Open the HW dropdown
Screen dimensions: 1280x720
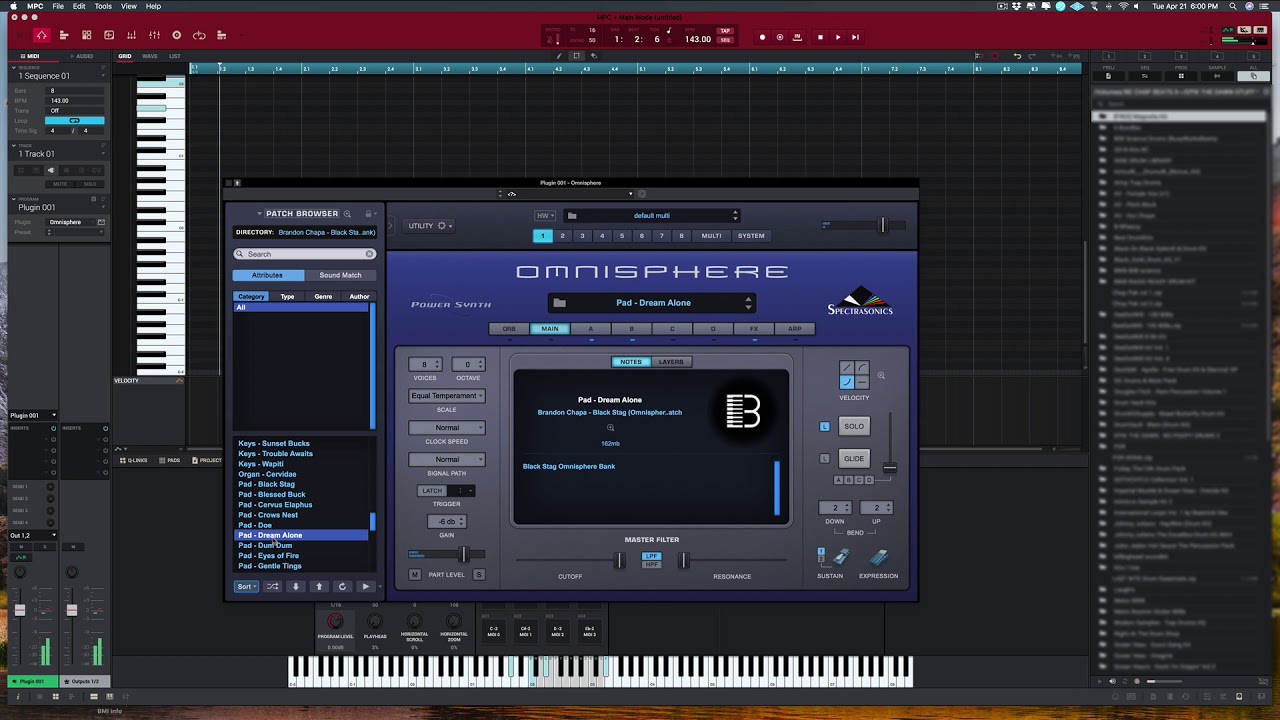pyautogui.click(x=545, y=216)
